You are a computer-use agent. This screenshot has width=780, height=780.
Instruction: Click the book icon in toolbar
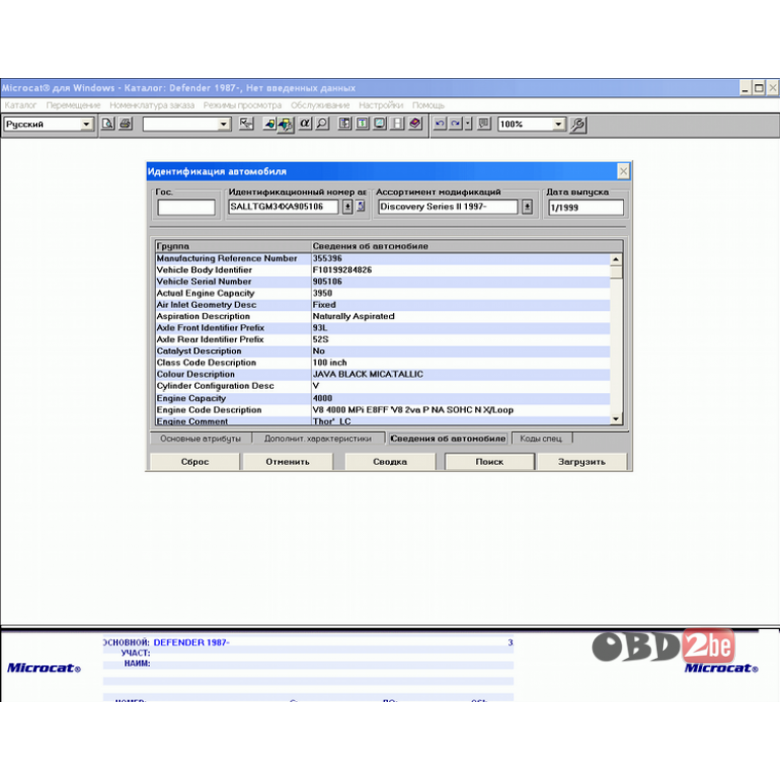pos(415,124)
